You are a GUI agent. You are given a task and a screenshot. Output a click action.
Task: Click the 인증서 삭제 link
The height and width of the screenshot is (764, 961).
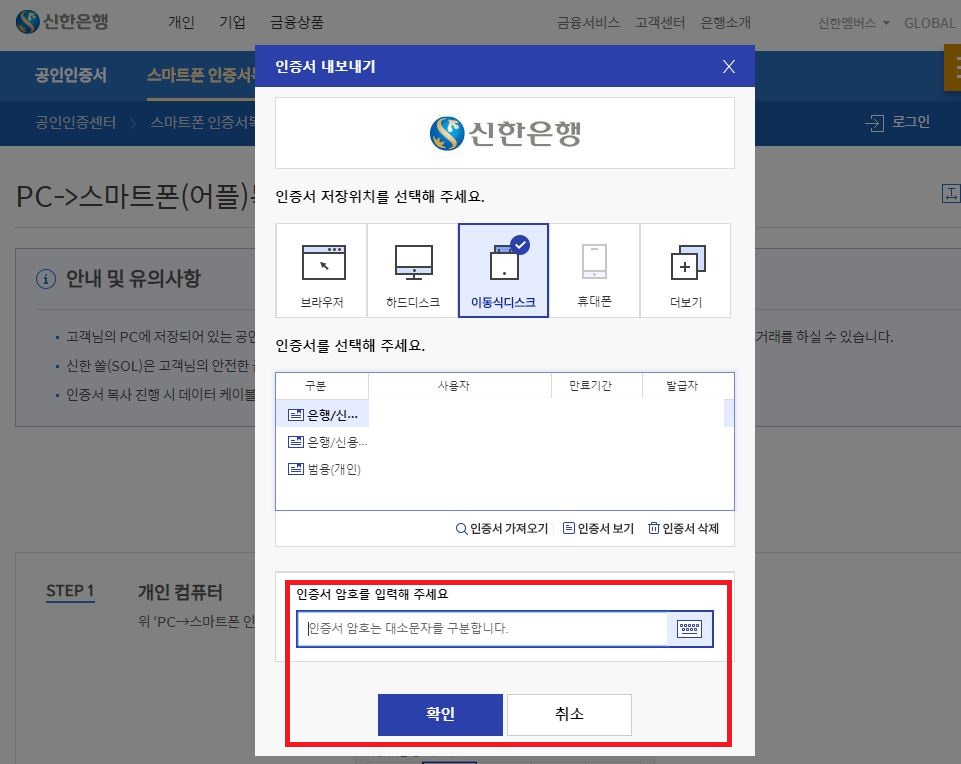[683, 528]
